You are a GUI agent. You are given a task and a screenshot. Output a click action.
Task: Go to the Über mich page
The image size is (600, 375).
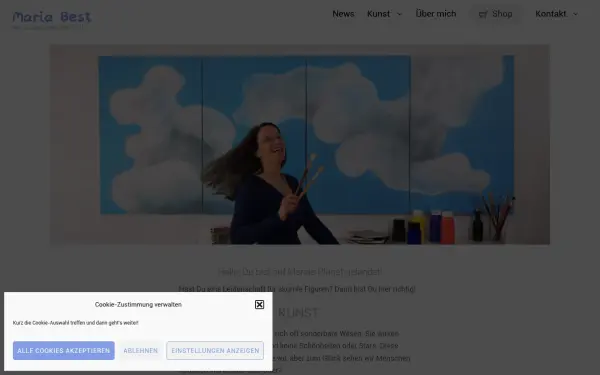click(436, 14)
